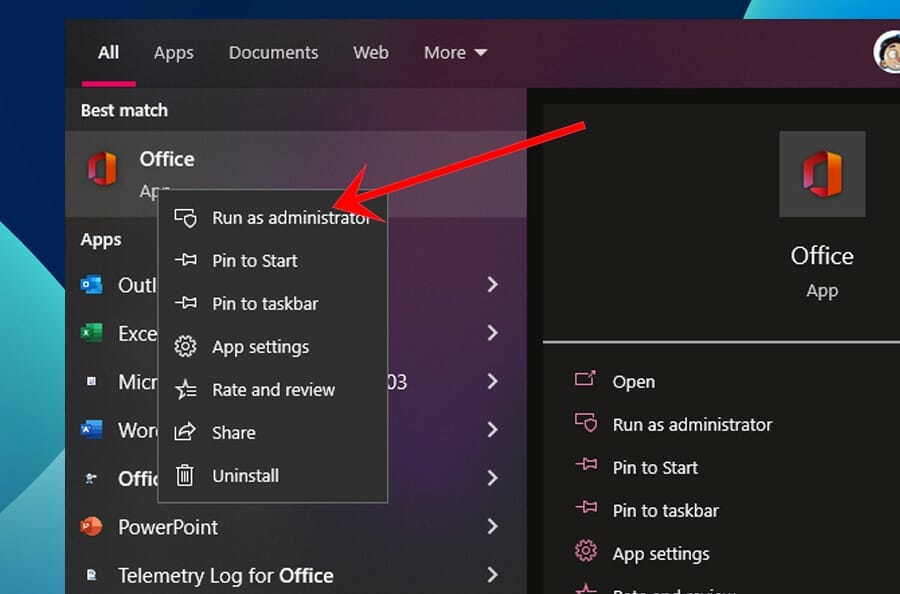Click the large Office tile in preview pane
Screen dimensions: 900x594
coord(822,174)
